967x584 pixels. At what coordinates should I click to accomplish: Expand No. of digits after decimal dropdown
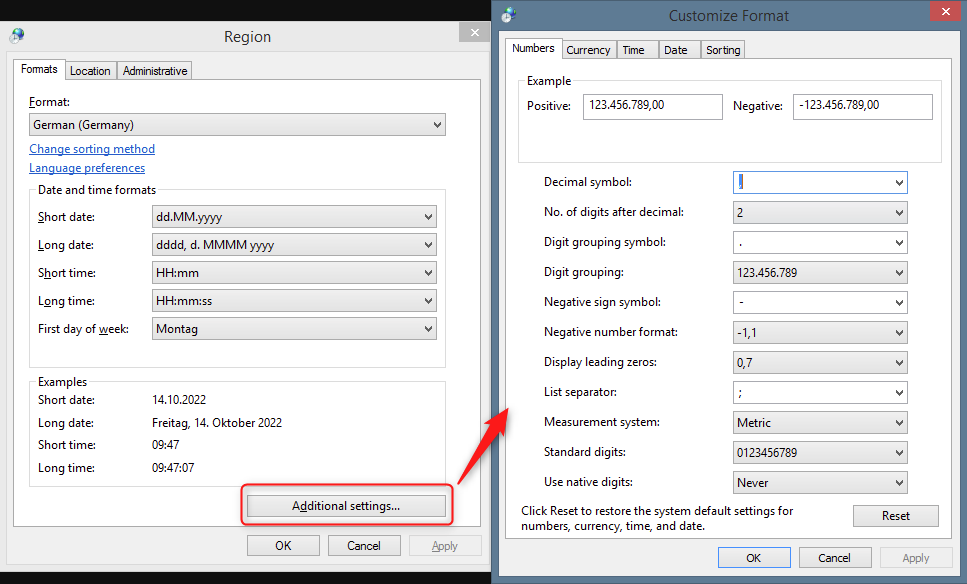click(x=820, y=213)
